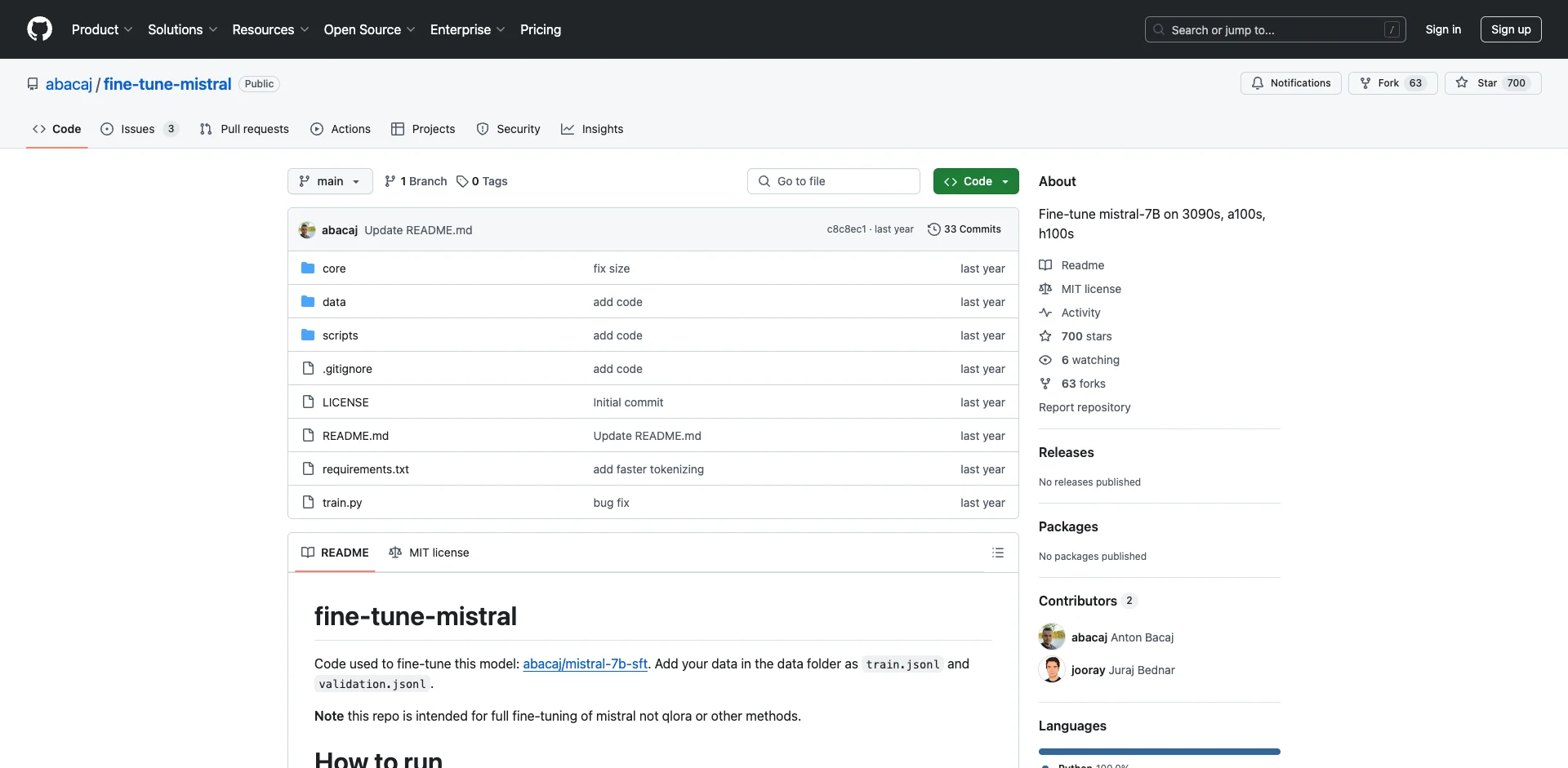
Task: Expand the Resources menu
Action: click(270, 29)
